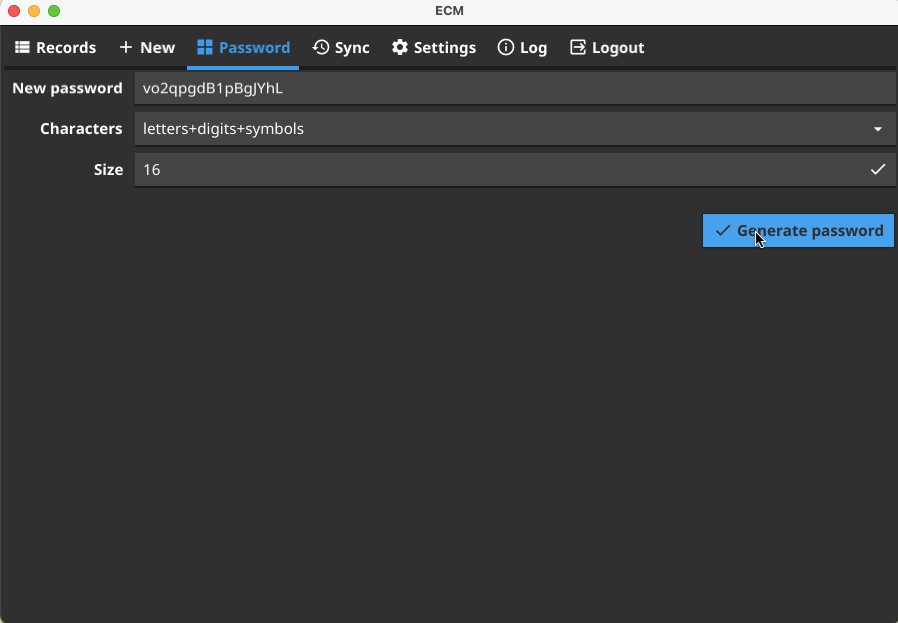
Task: Click the dropdown arrow on letters+digits+symbols
Action: click(x=878, y=129)
